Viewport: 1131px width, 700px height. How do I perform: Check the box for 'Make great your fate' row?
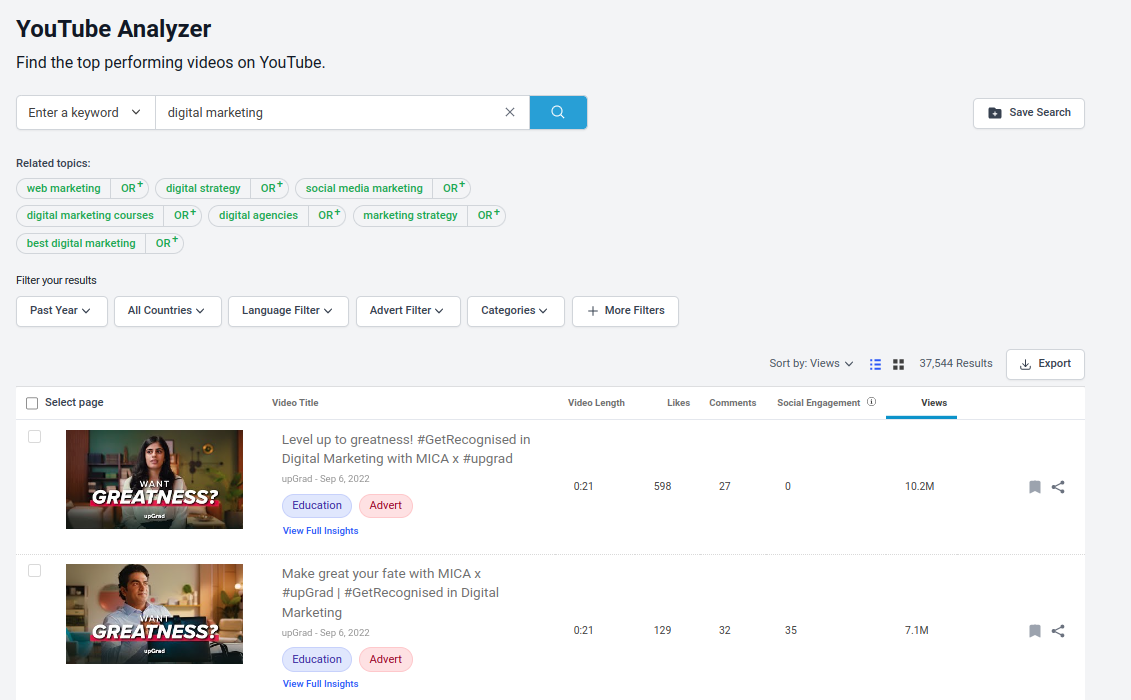[35, 571]
